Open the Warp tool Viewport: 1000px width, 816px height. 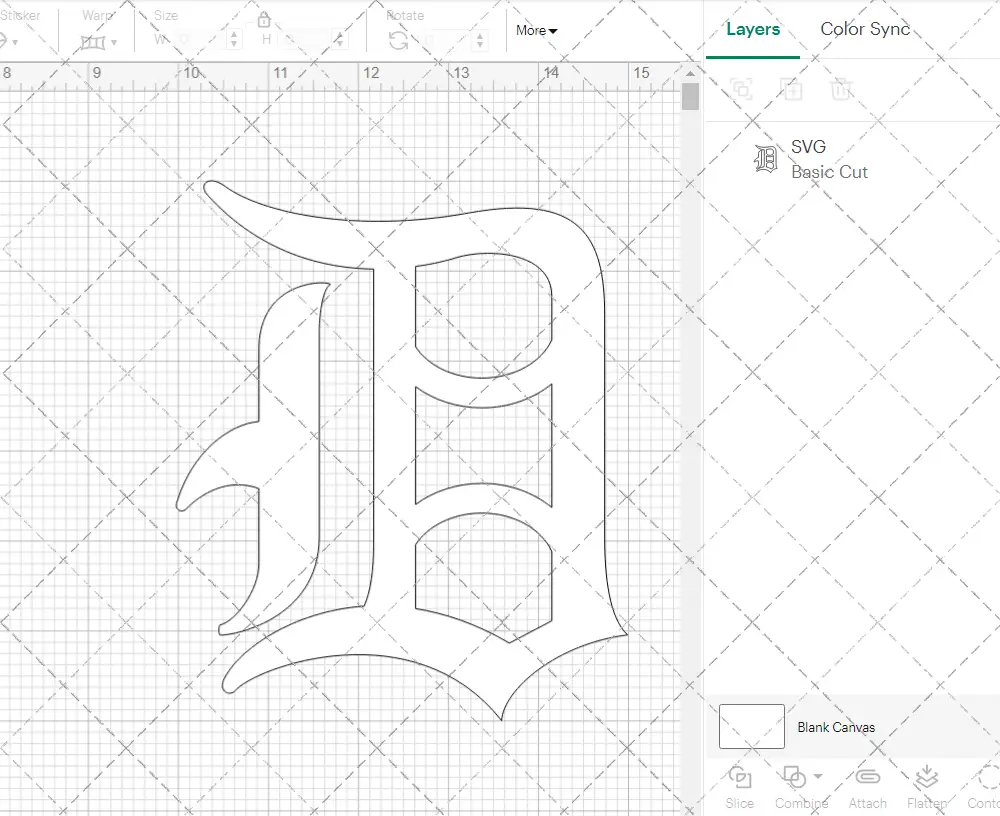[92, 42]
